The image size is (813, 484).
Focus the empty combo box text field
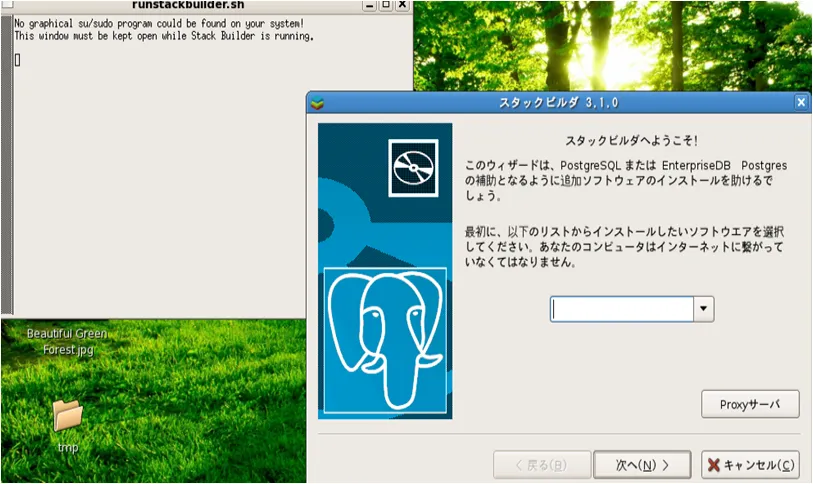click(x=622, y=309)
